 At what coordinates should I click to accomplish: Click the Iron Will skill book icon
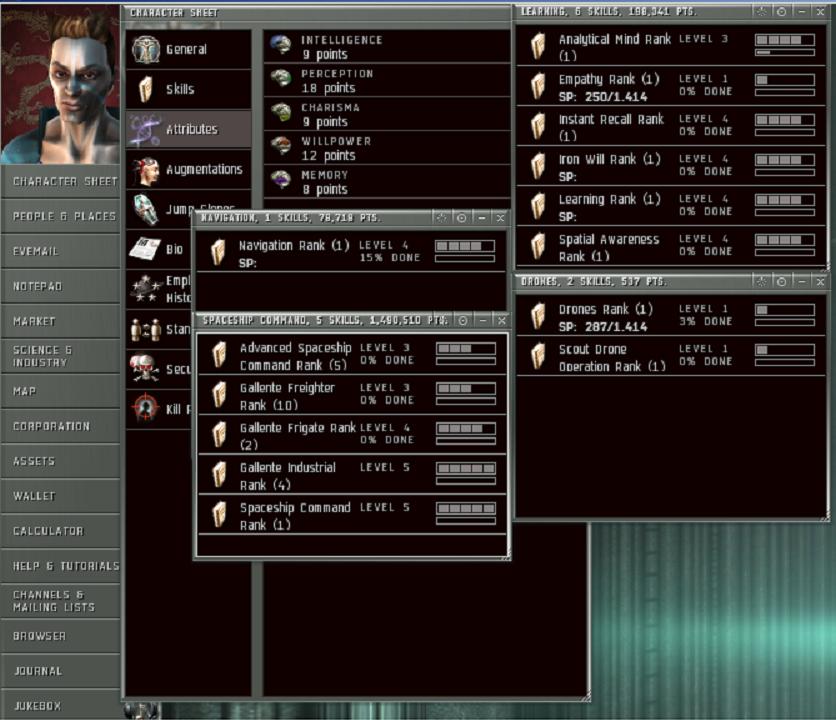click(x=538, y=166)
